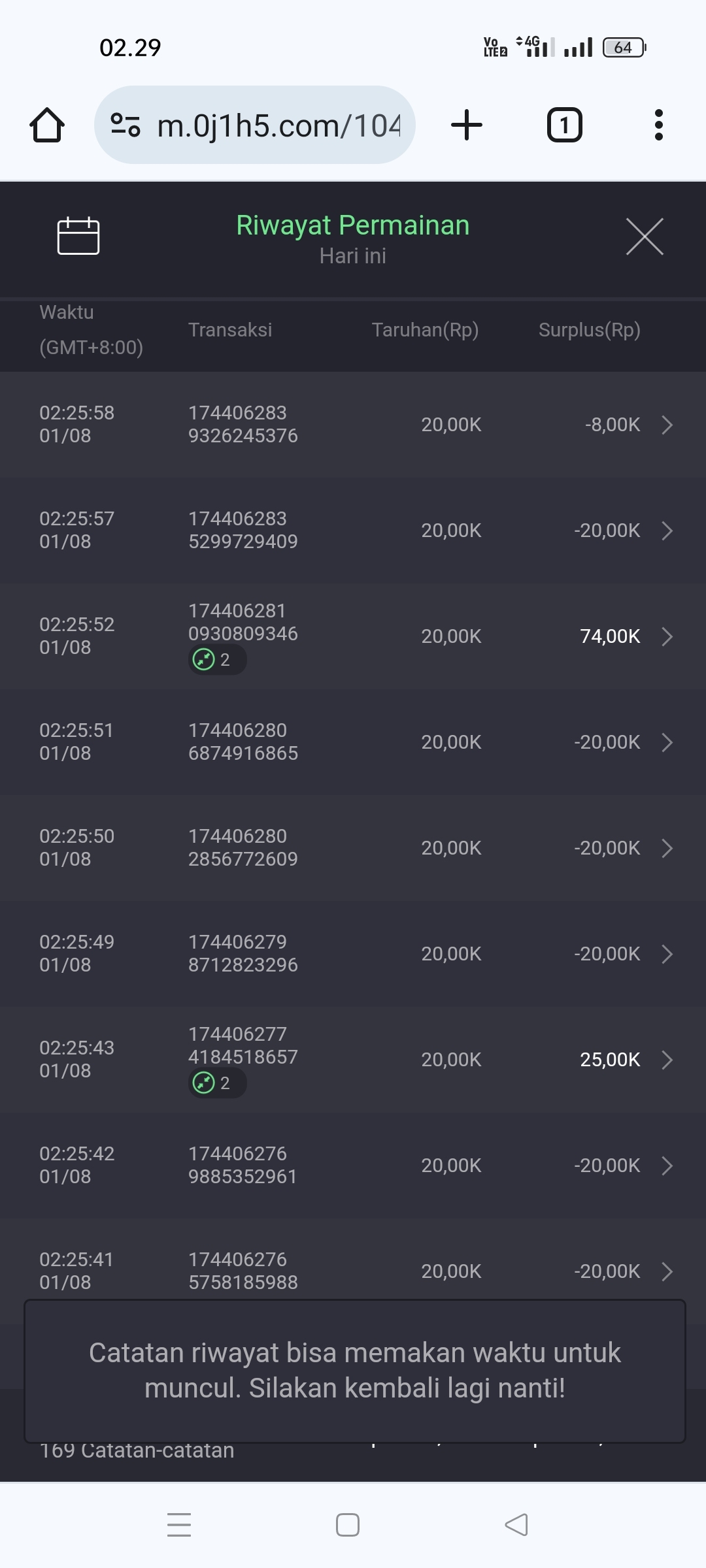The image size is (706, 1568).
Task: Expand the 74,00K surplus row chevron
Action: [667, 636]
